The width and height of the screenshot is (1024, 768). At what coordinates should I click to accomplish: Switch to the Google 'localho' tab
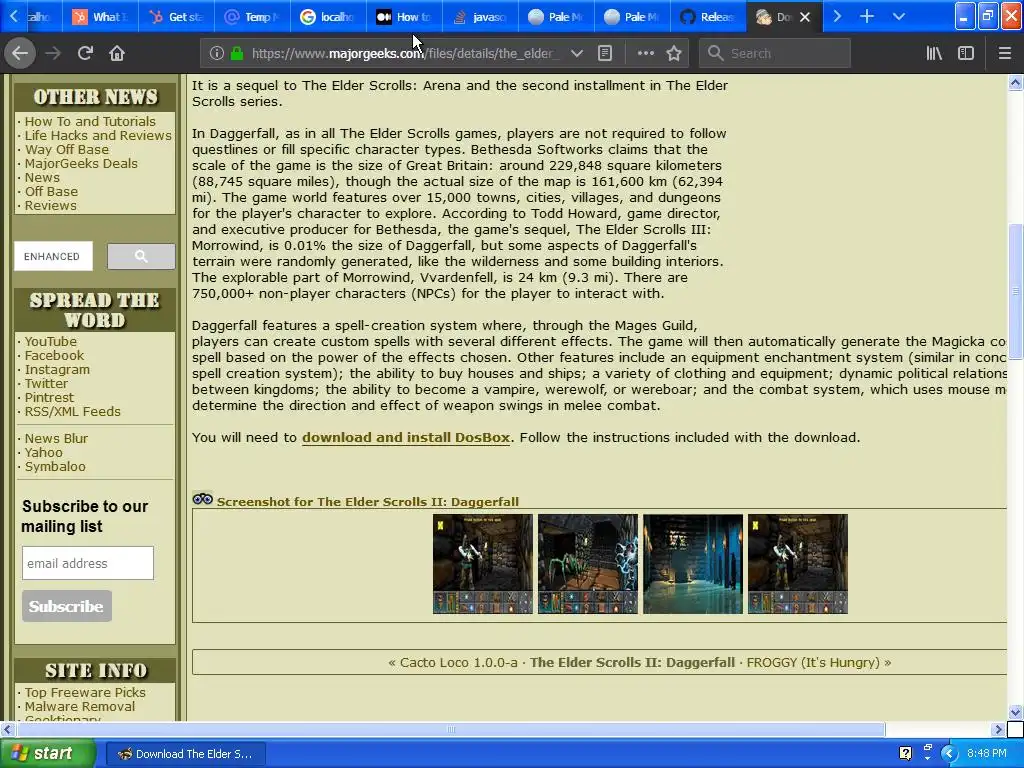point(327,17)
